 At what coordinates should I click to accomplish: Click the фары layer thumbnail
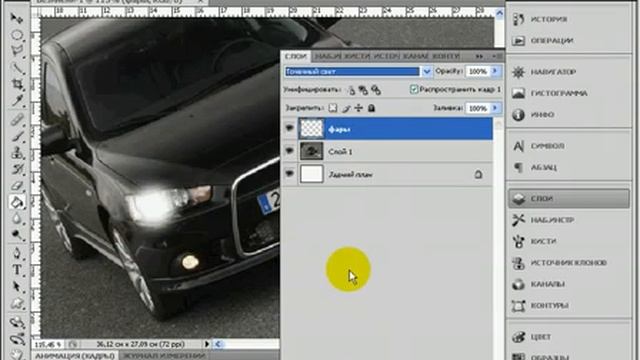(x=311, y=129)
